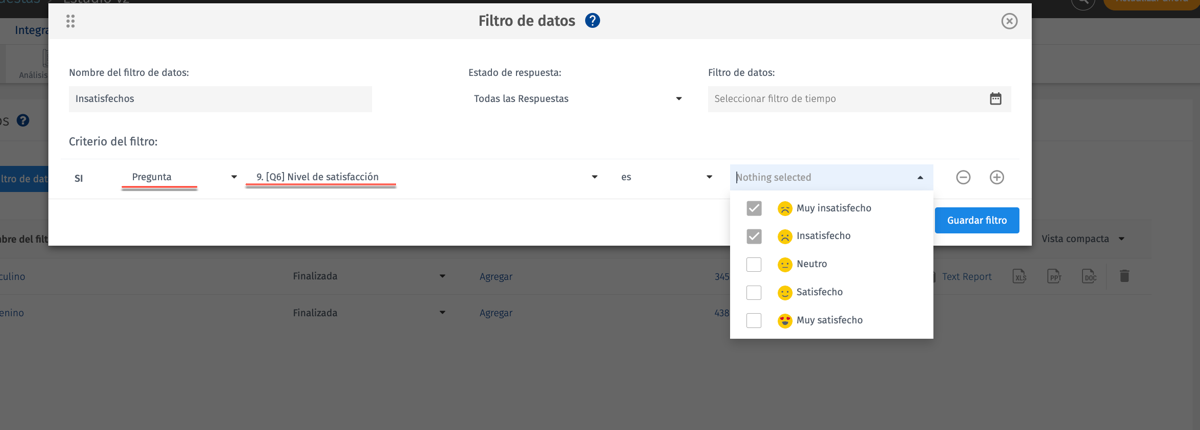Click the sad face emoji for Muy insatisfecho
Image resolution: width=1200 pixels, height=430 pixels.
pos(785,209)
